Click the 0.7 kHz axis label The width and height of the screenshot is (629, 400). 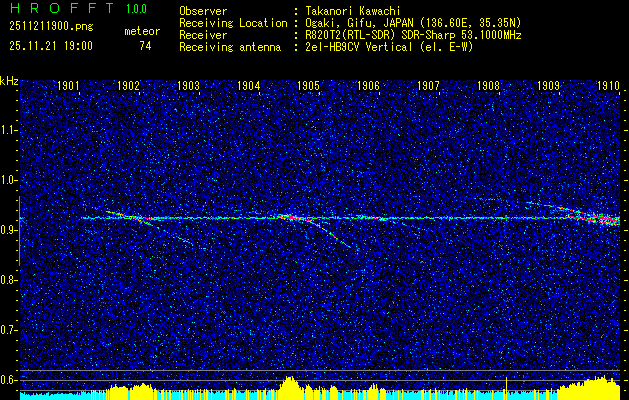click(x=8, y=330)
